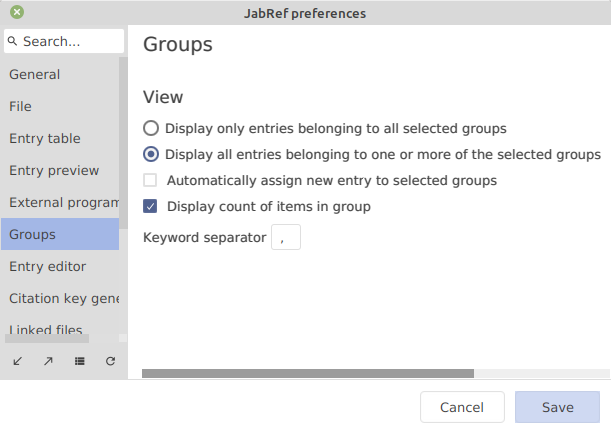Open the General preferences section
Image resolution: width=611 pixels, height=434 pixels.
pyautogui.click(x=35, y=74)
